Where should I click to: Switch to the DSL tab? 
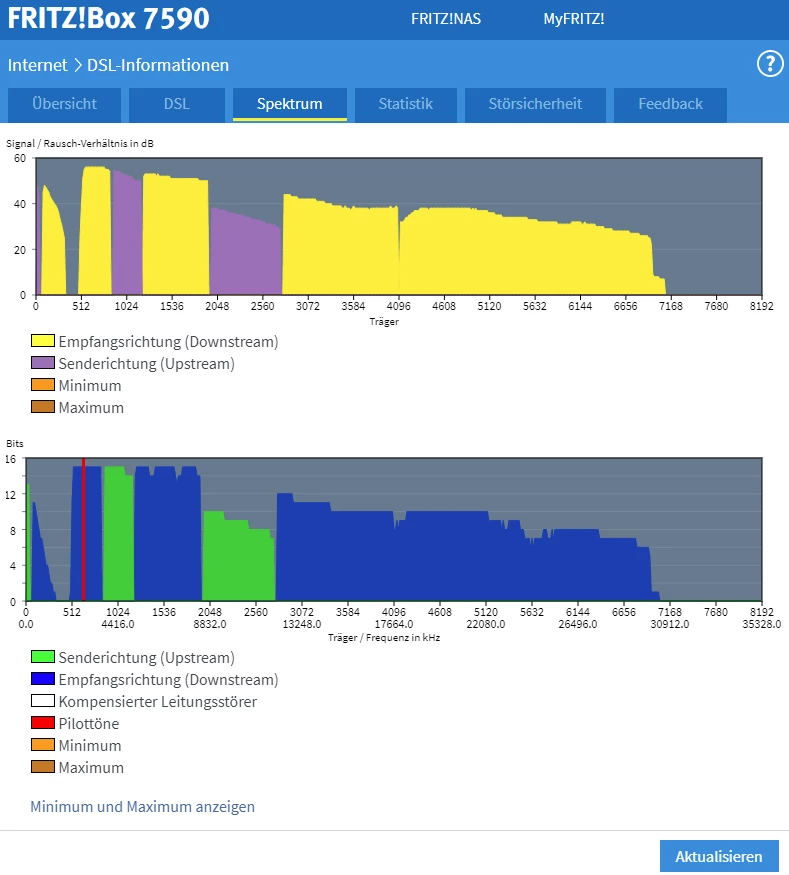click(177, 104)
